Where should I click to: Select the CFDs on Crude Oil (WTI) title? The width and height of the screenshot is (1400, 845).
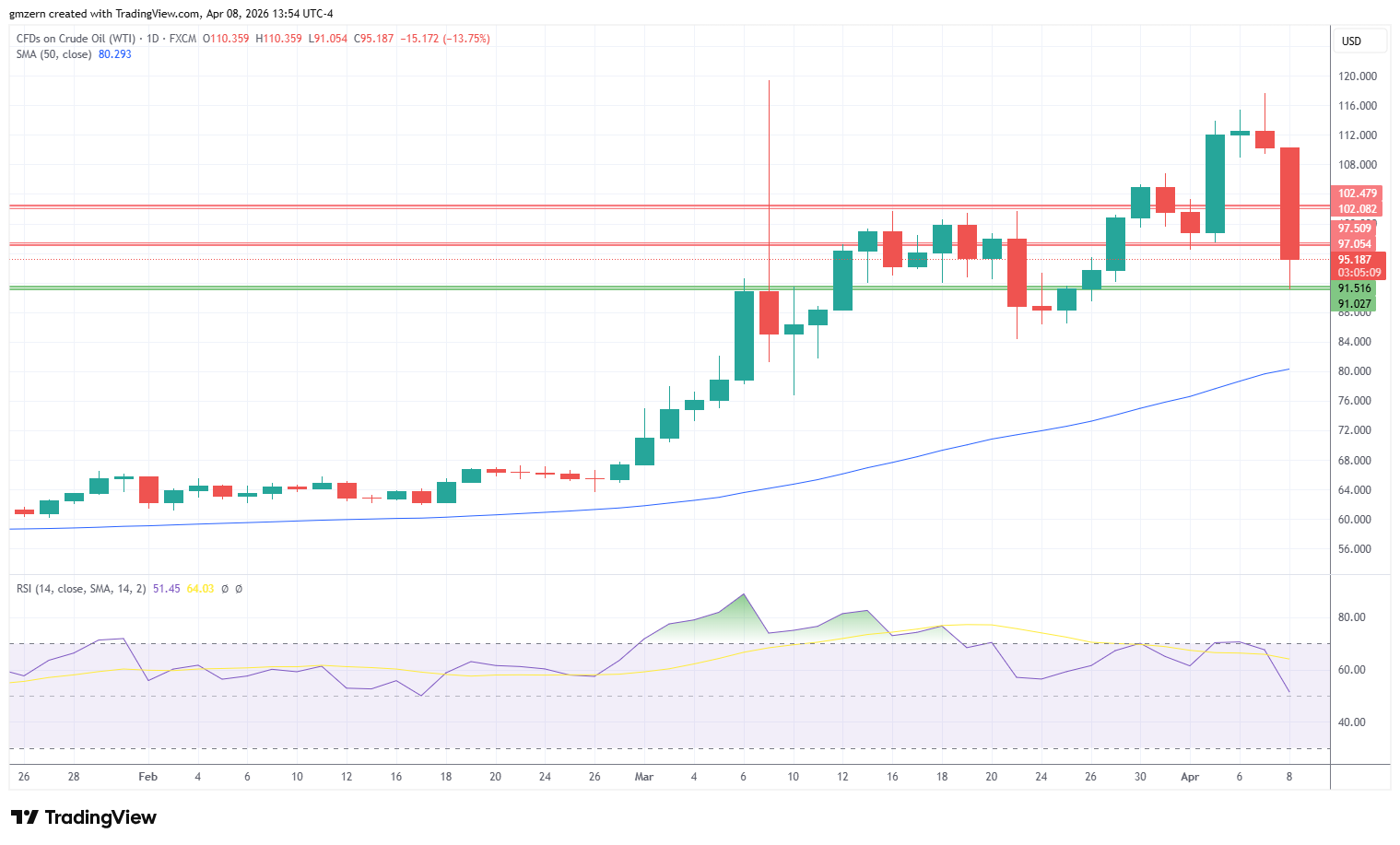[76, 39]
